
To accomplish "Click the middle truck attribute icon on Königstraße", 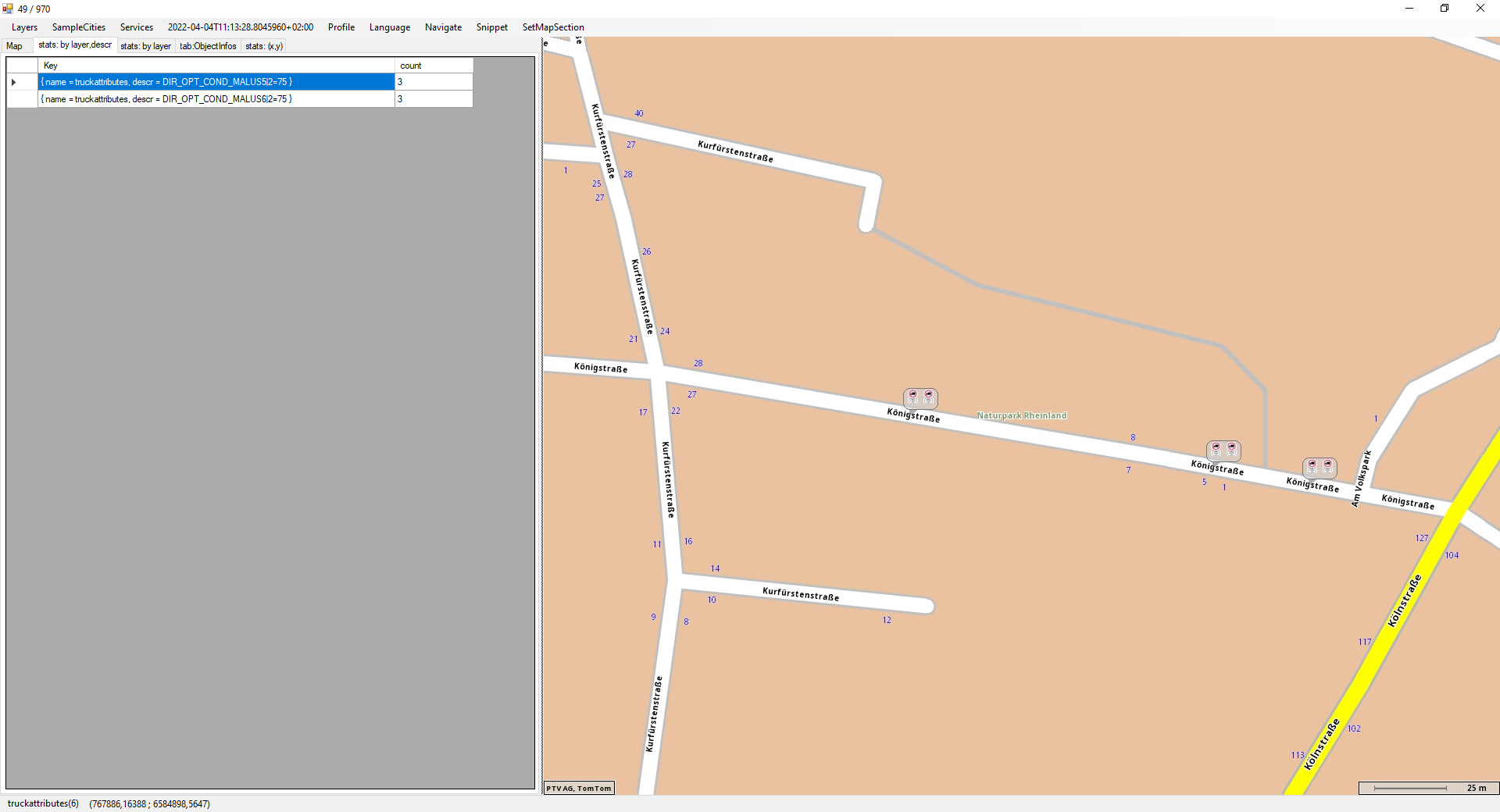I will (x=1223, y=450).
